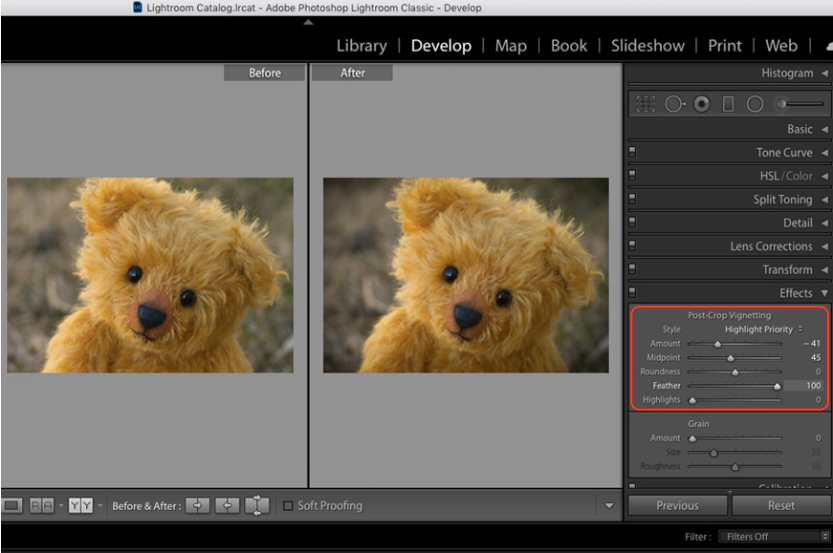
Task: Enable the Soft Proofing checkbox
Action: 288,506
